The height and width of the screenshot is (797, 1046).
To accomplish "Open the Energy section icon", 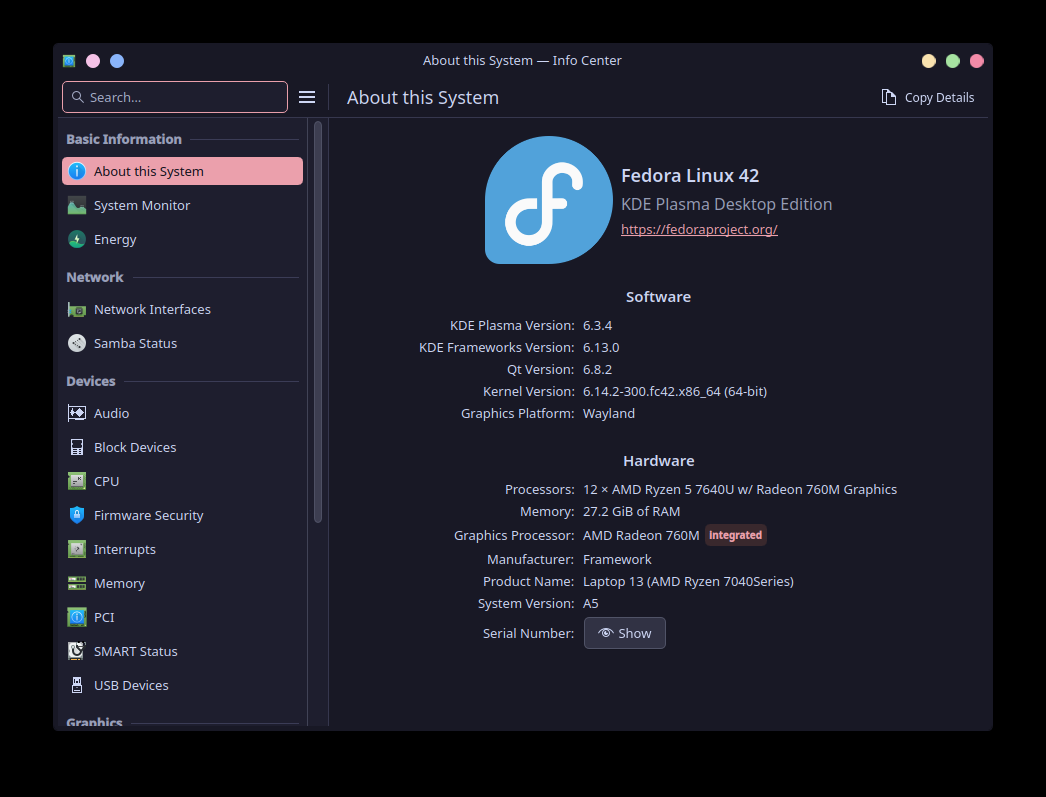I will (x=77, y=239).
